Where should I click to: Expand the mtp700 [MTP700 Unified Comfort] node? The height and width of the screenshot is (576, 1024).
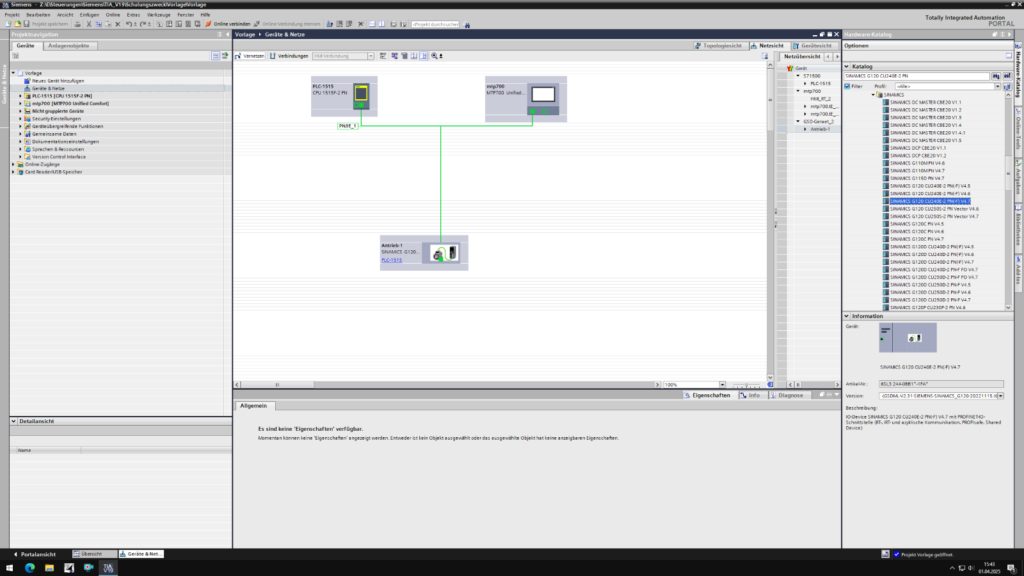(x=20, y=103)
